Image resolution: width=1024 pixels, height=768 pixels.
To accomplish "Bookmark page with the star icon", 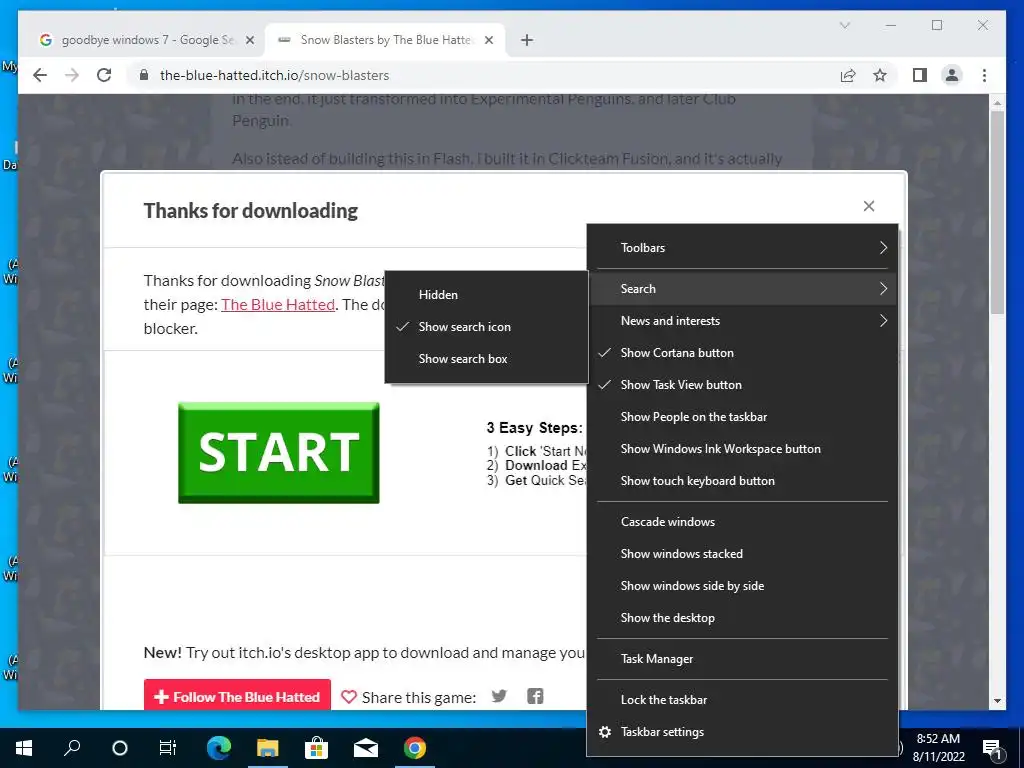I will (880, 75).
